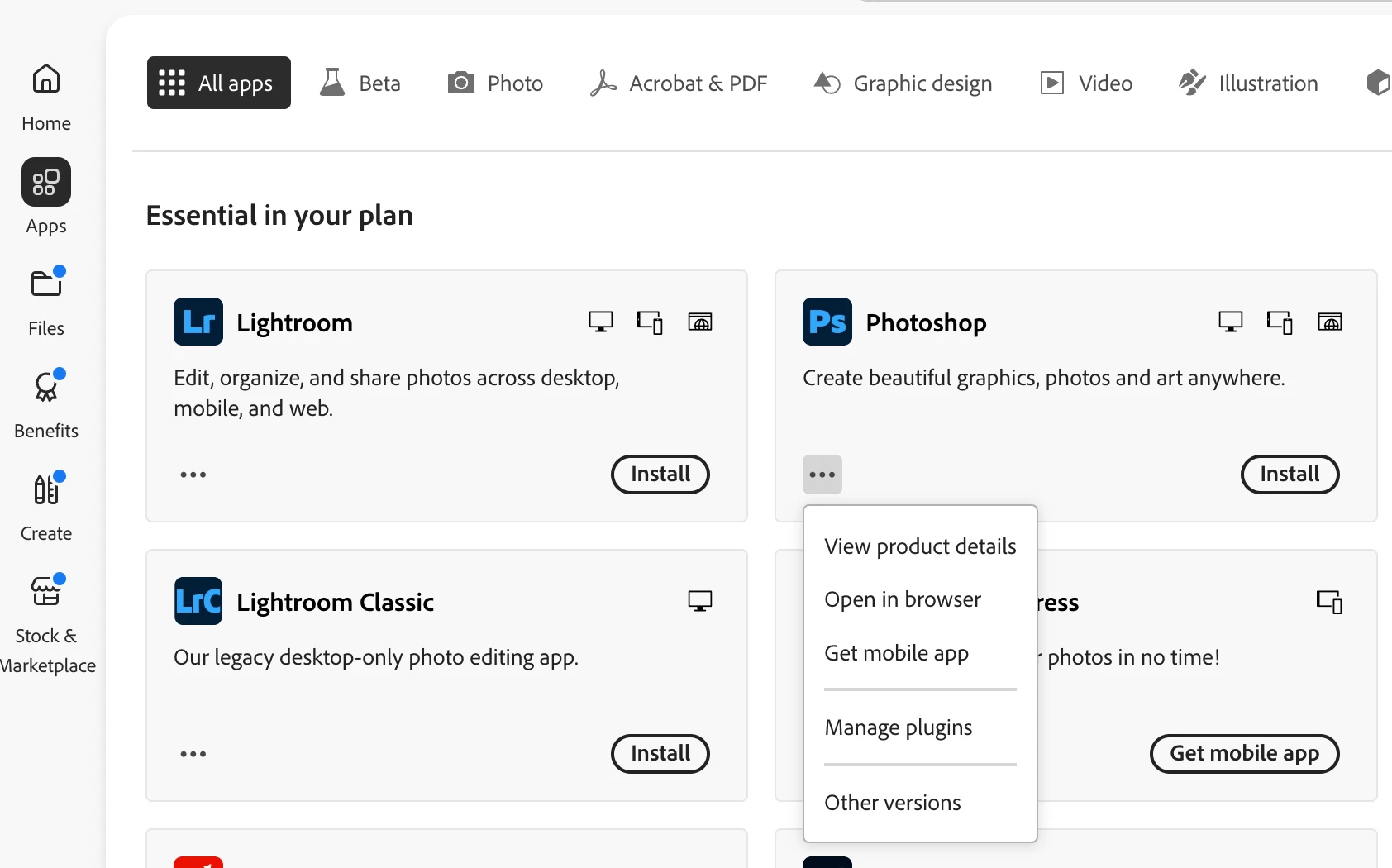Screen dimensions: 1392x868
Task: Select the Apps sidebar icon
Action: click(x=46, y=183)
